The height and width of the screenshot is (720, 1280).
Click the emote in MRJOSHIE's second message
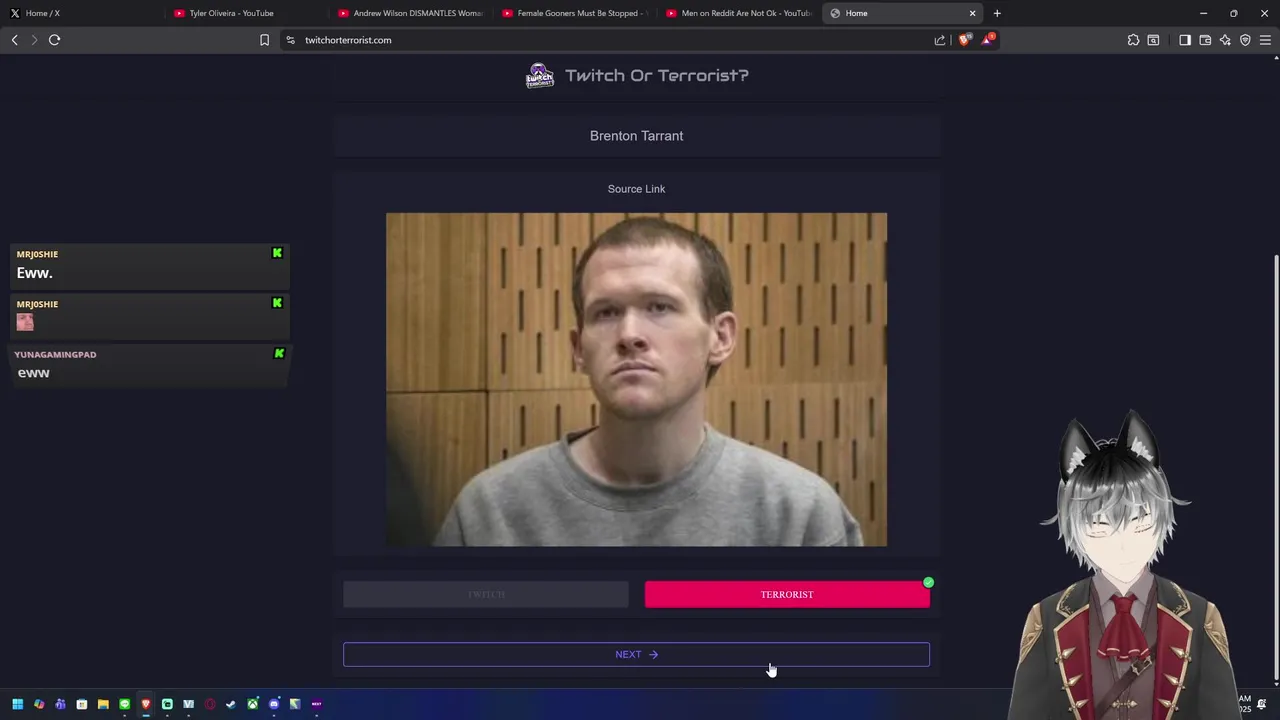pyautogui.click(x=25, y=322)
